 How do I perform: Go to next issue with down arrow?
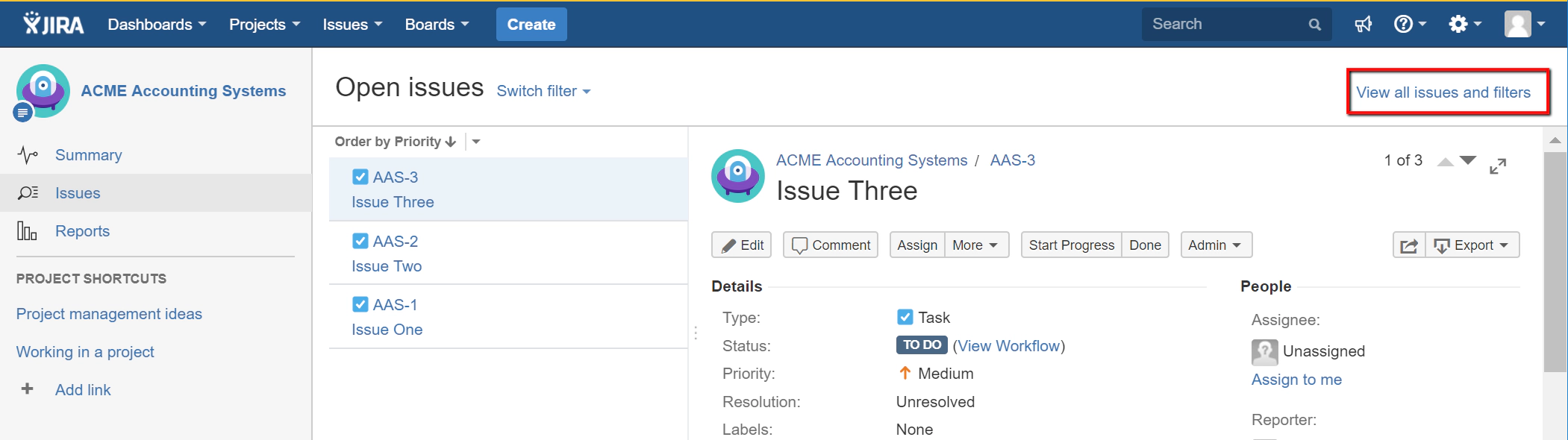[x=1468, y=160]
